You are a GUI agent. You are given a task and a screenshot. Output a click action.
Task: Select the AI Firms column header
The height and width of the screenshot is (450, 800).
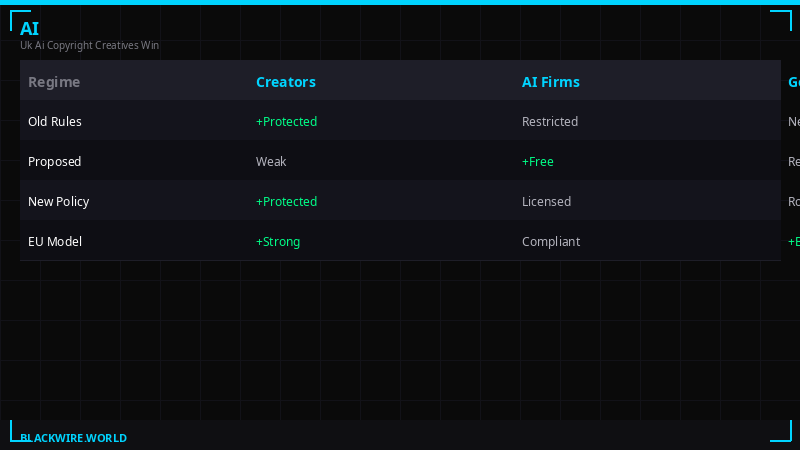click(551, 82)
